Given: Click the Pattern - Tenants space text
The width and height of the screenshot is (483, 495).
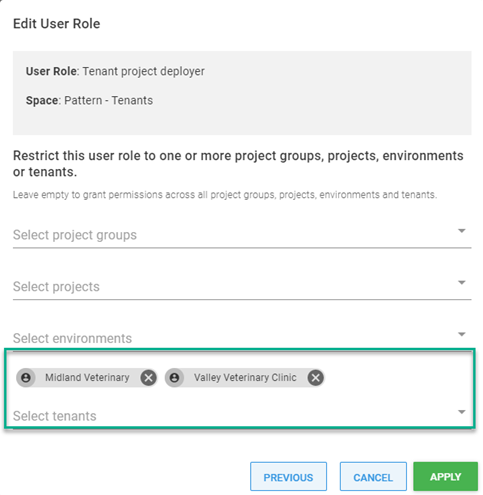Looking at the screenshot, I should point(108,100).
